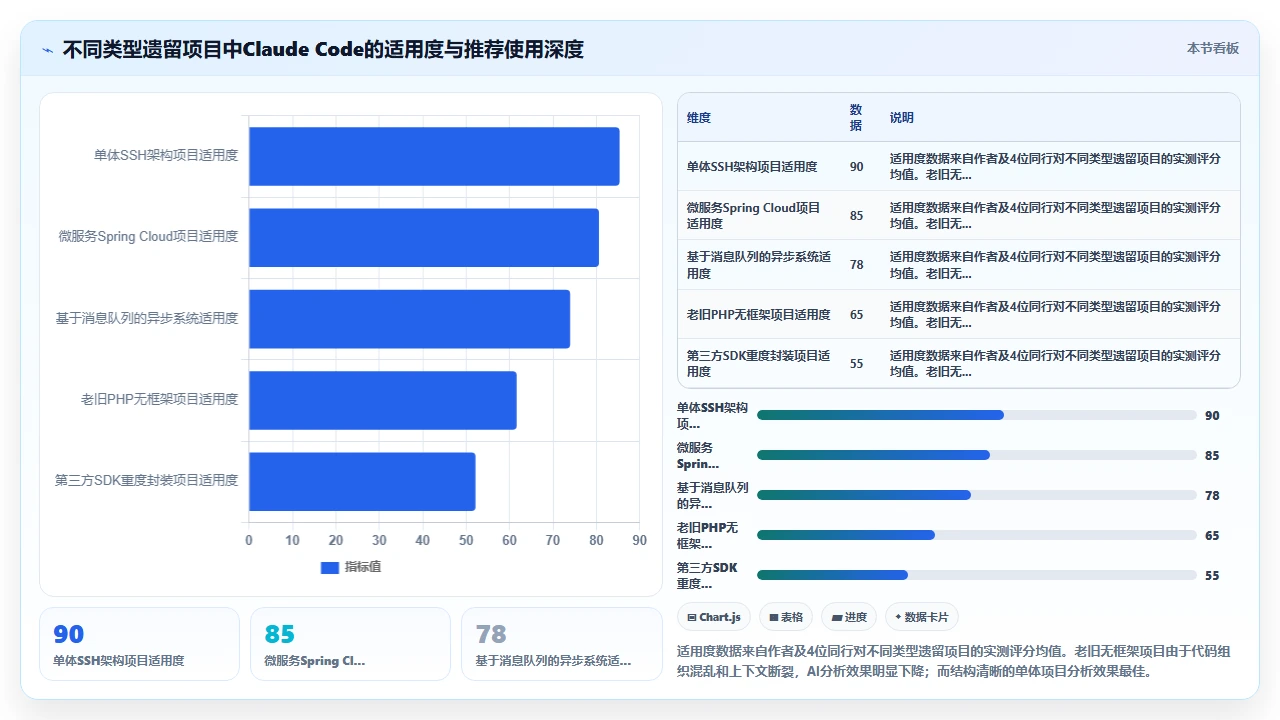
Task: Click the 单体SSH架构 progress bar at 90
Action: pos(976,415)
